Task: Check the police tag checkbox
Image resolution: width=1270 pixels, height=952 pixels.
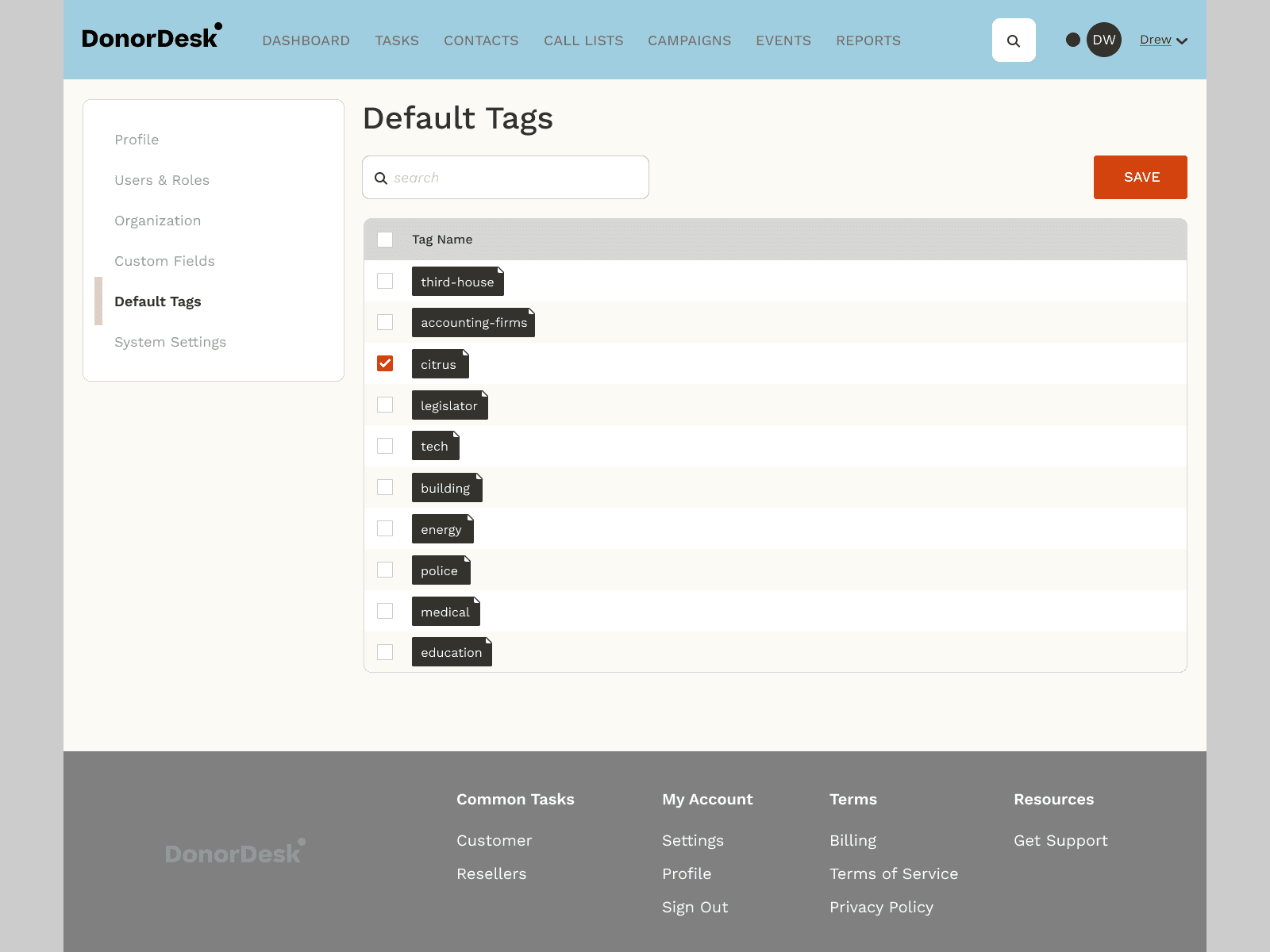Action: point(385,570)
